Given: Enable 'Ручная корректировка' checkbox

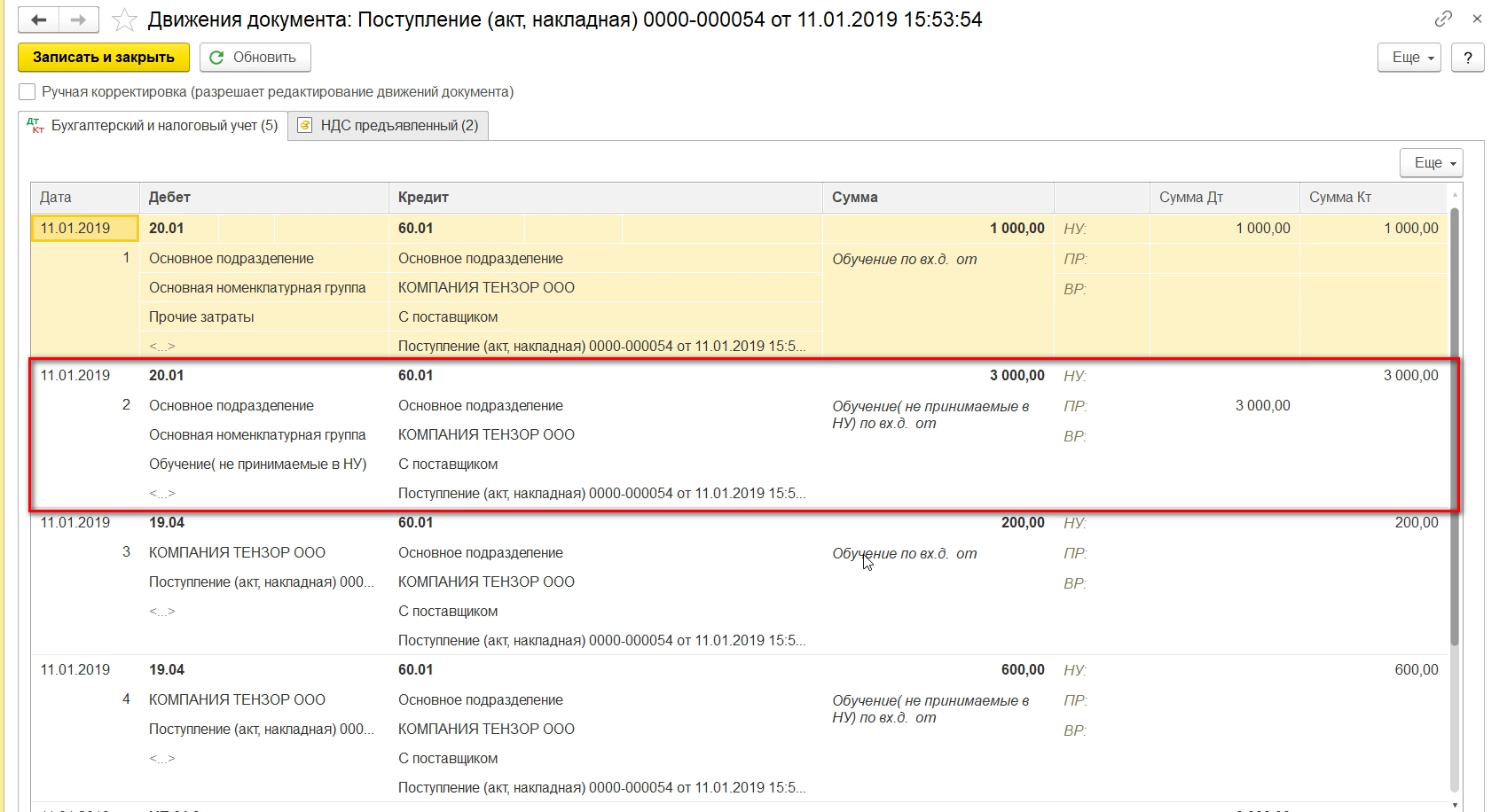Looking at the screenshot, I should click(x=27, y=92).
